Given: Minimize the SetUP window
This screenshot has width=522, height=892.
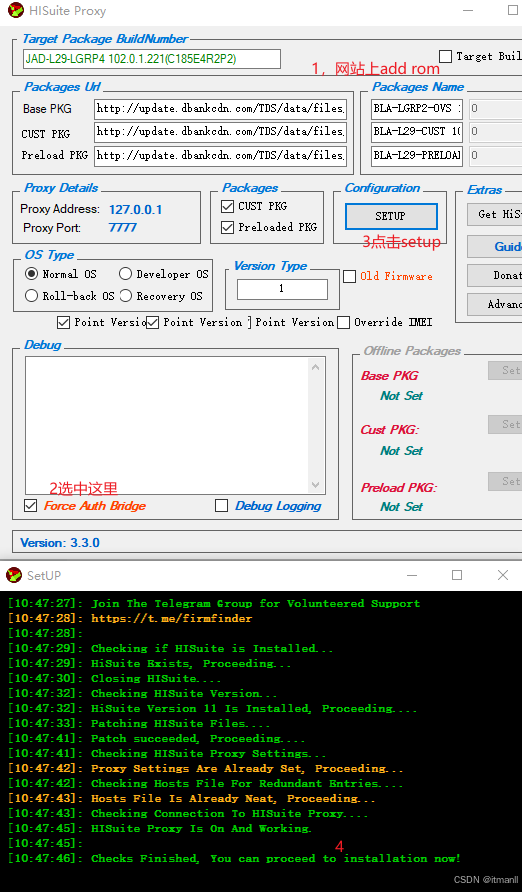Looking at the screenshot, I should (x=413, y=575).
